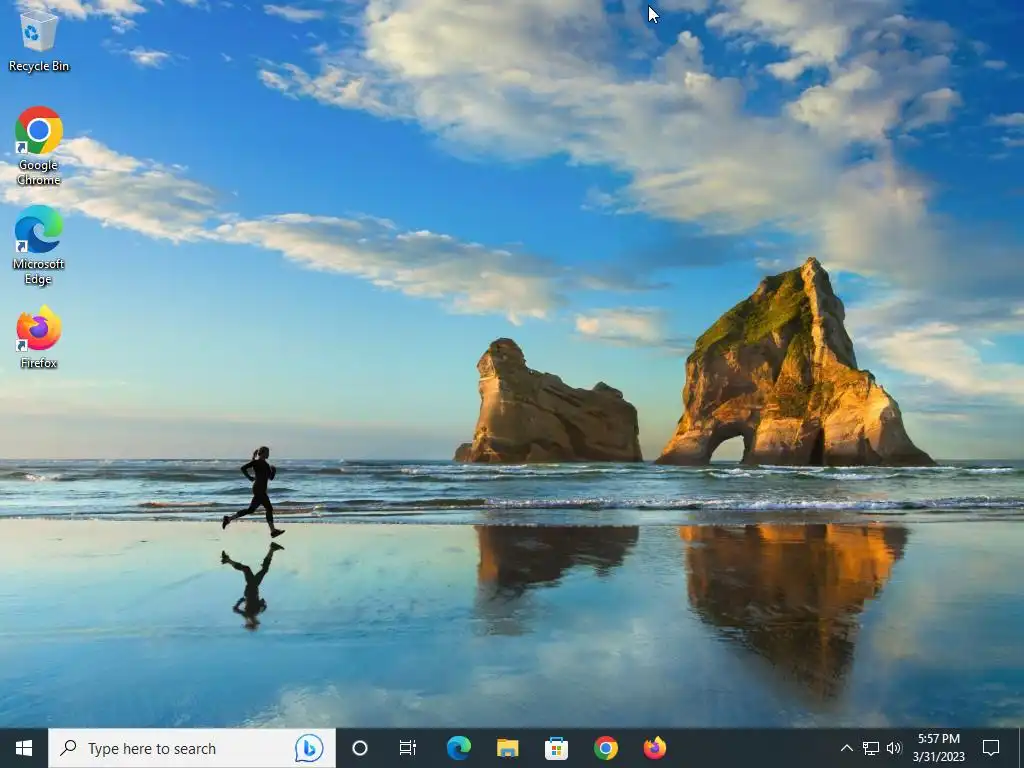Select the Google Chrome desktop shortcut
Screen dimensions: 1024x768
click(x=39, y=146)
